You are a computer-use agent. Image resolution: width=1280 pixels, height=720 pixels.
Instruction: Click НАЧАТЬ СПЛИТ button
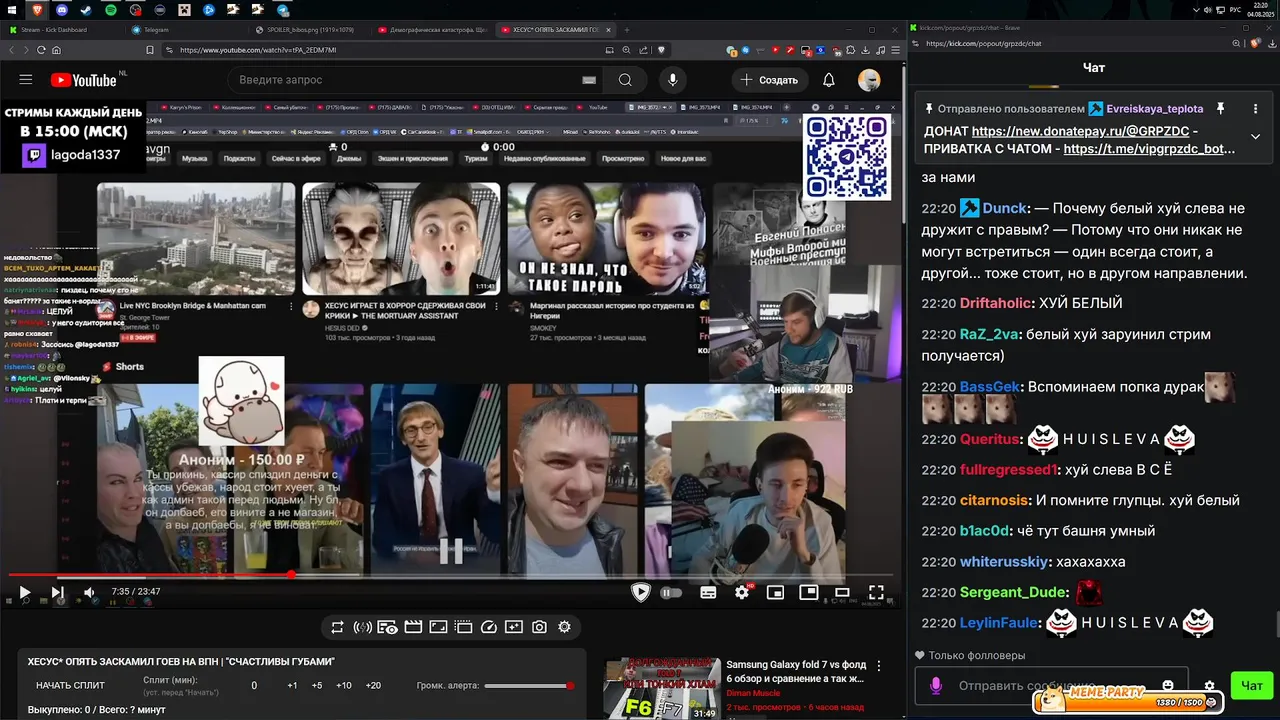(70, 686)
